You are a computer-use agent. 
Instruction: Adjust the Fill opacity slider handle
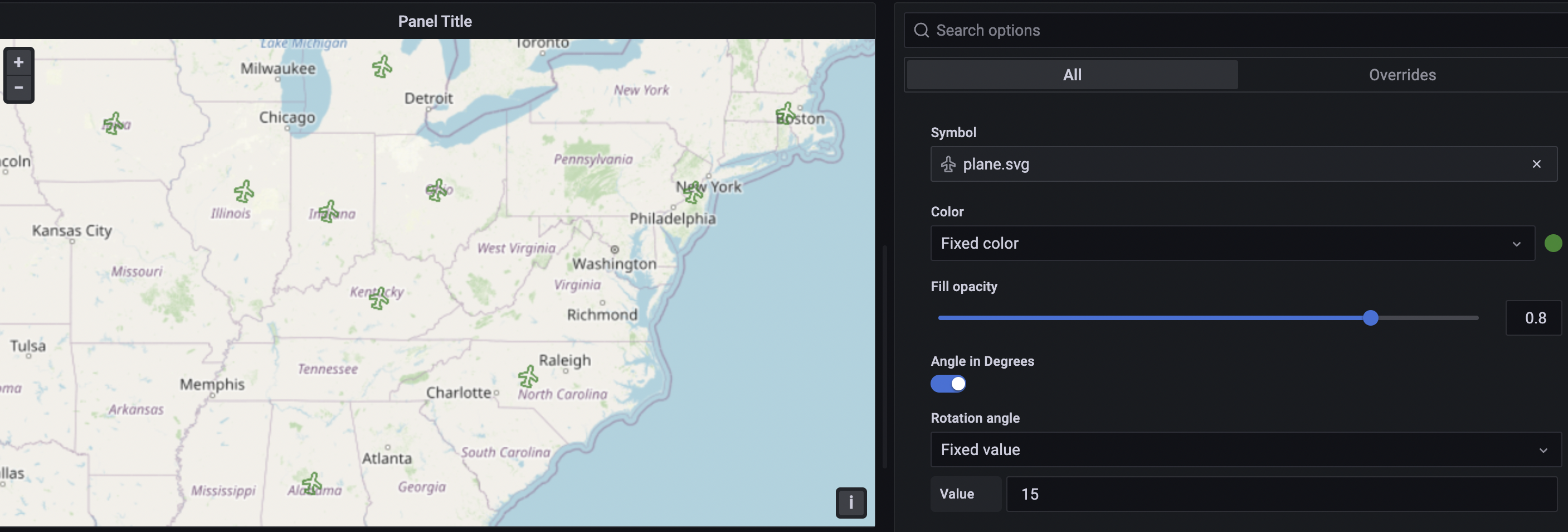[1370, 317]
